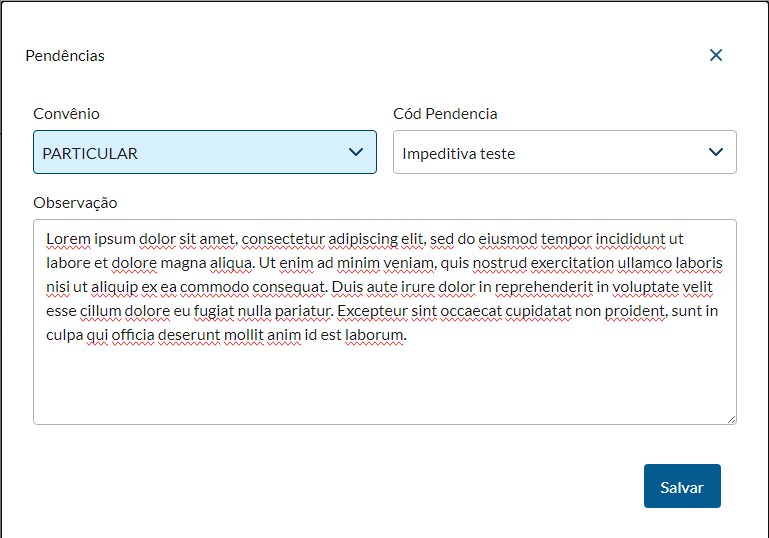Click the Cód Pendencia field label
This screenshot has width=769, height=538.
point(445,114)
